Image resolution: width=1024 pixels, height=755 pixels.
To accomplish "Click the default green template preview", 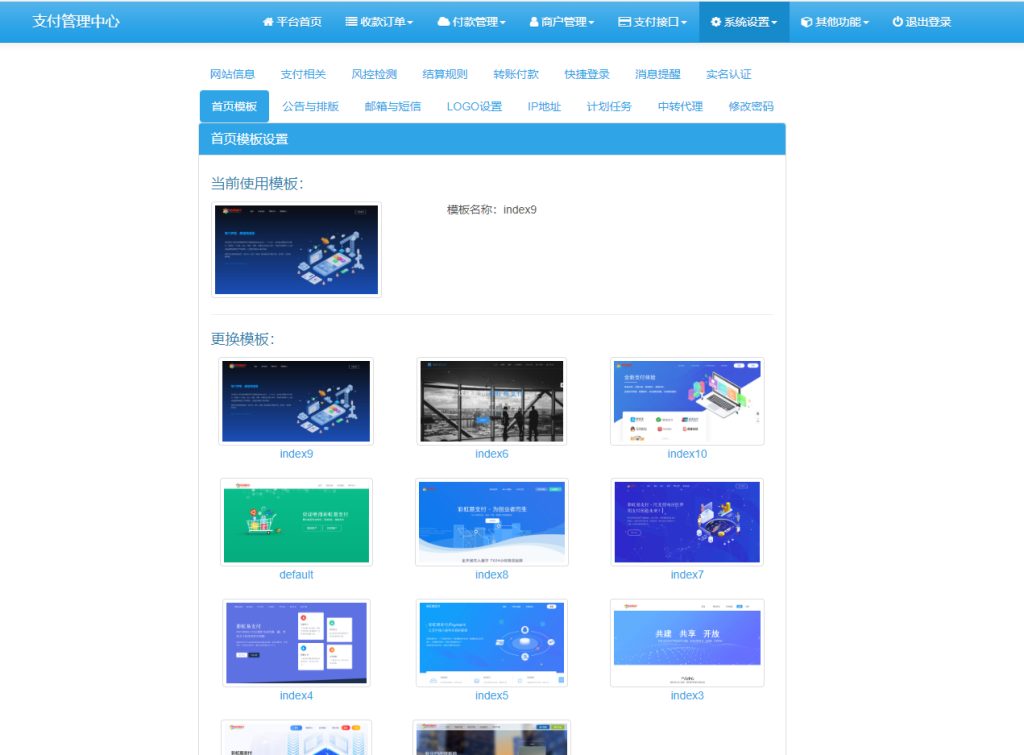I will (296, 521).
